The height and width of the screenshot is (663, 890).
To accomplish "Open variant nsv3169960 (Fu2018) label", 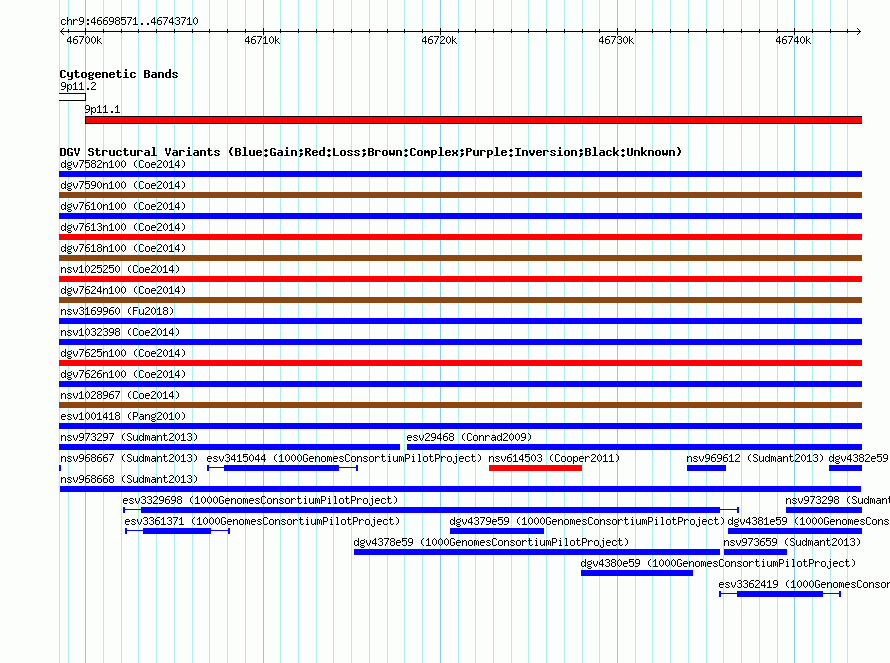I will coord(117,311).
